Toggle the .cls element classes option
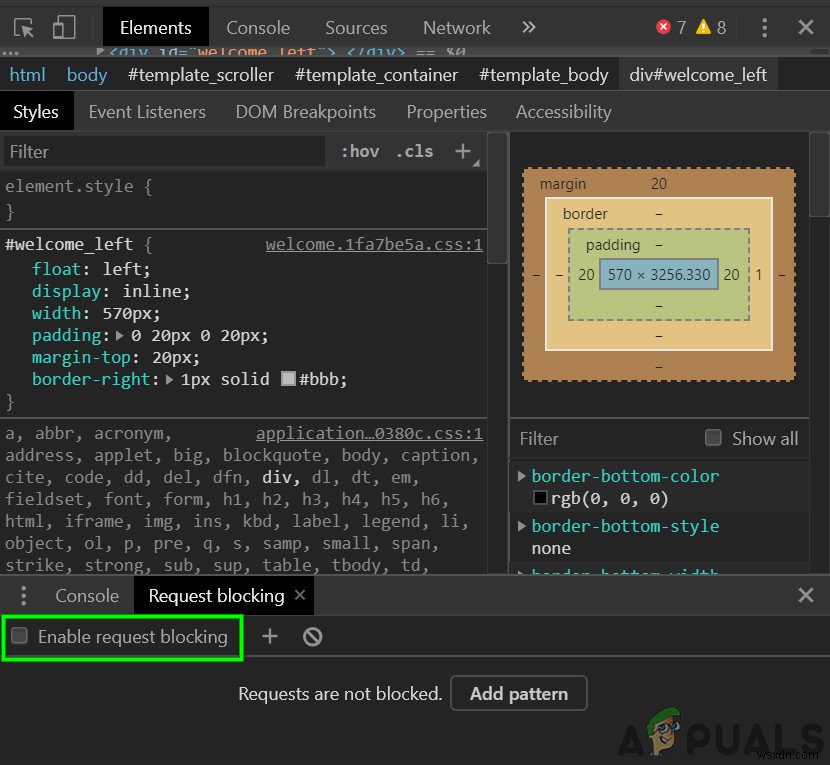The width and height of the screenshot is (830, 765). tap(414, 151)
